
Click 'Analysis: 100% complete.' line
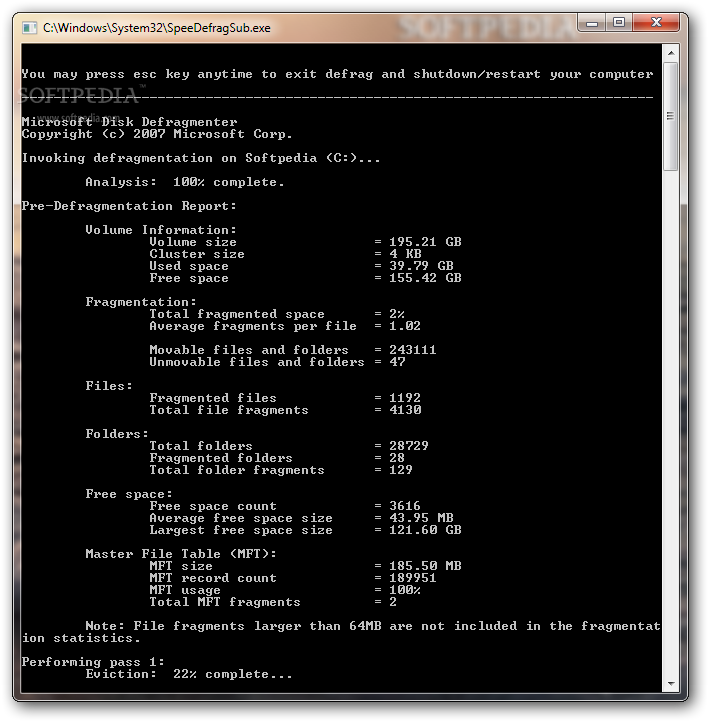[185, 182]
